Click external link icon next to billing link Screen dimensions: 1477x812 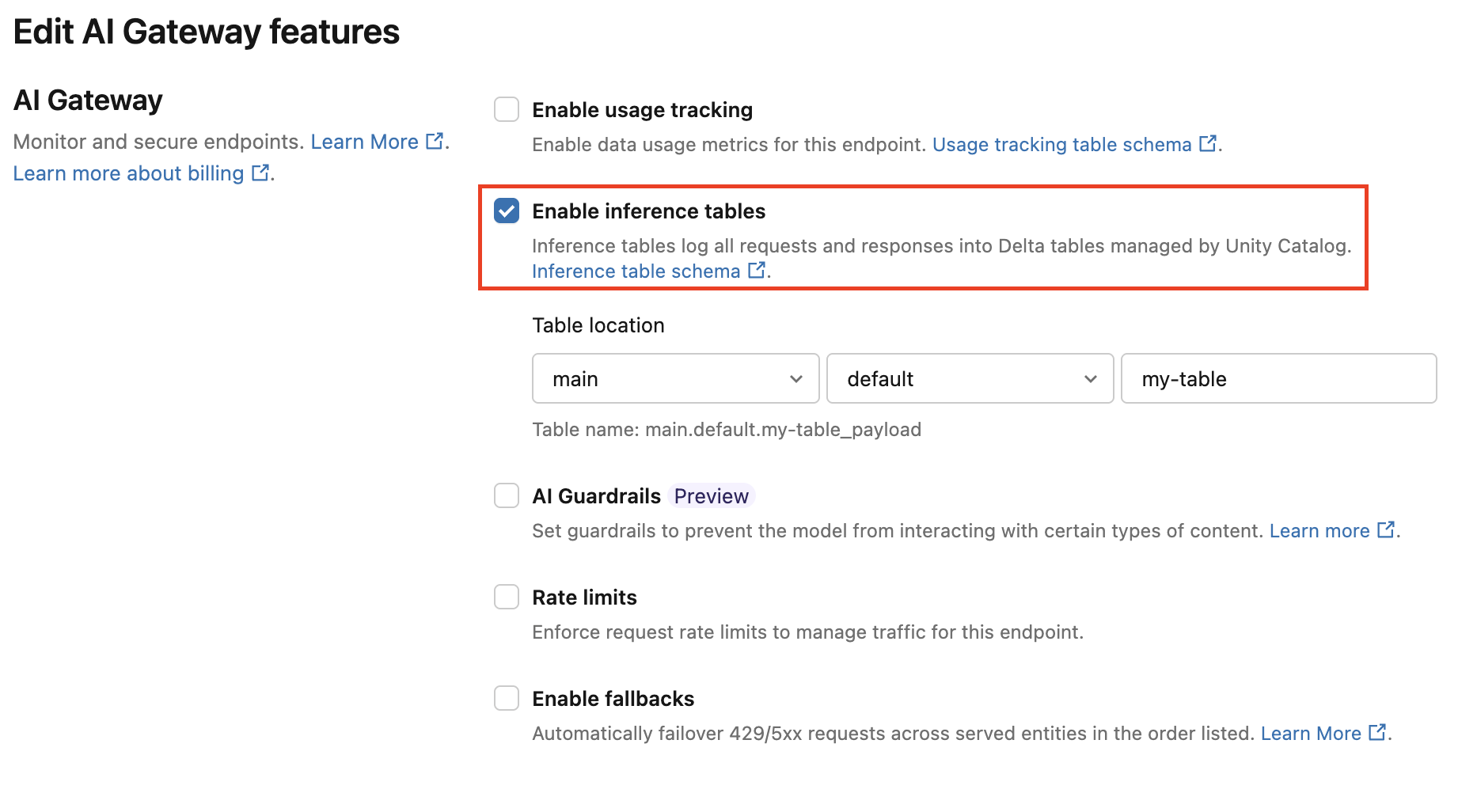point(260,173)
